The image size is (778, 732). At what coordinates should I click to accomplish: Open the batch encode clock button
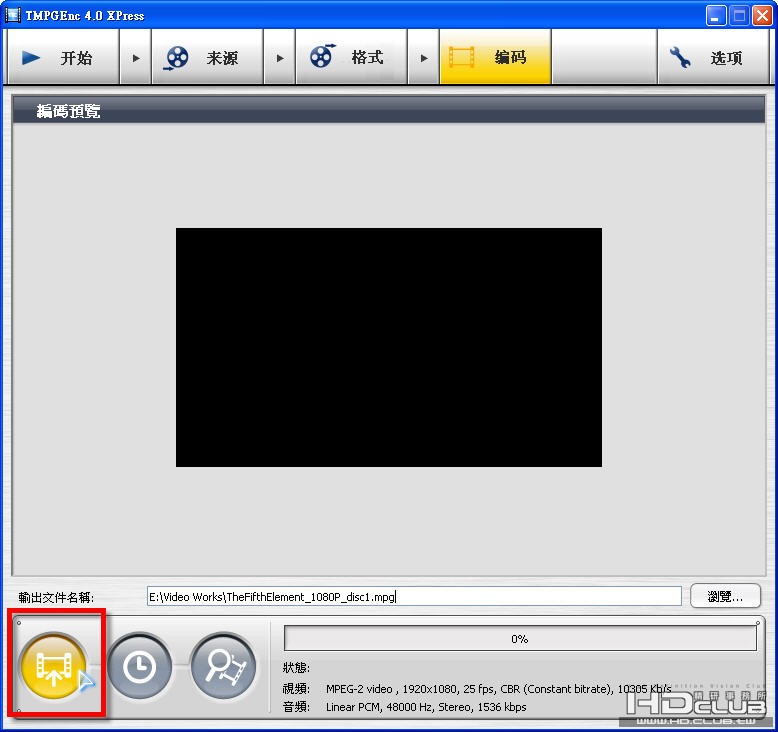(x=139, y=665)
